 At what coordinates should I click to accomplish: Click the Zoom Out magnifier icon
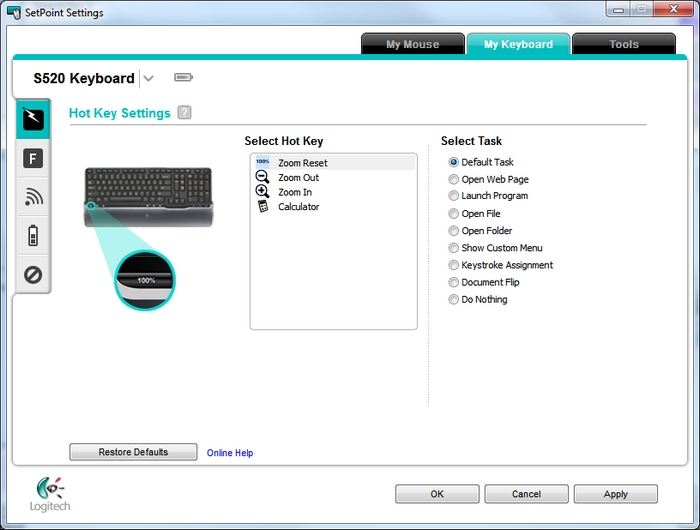262,177
